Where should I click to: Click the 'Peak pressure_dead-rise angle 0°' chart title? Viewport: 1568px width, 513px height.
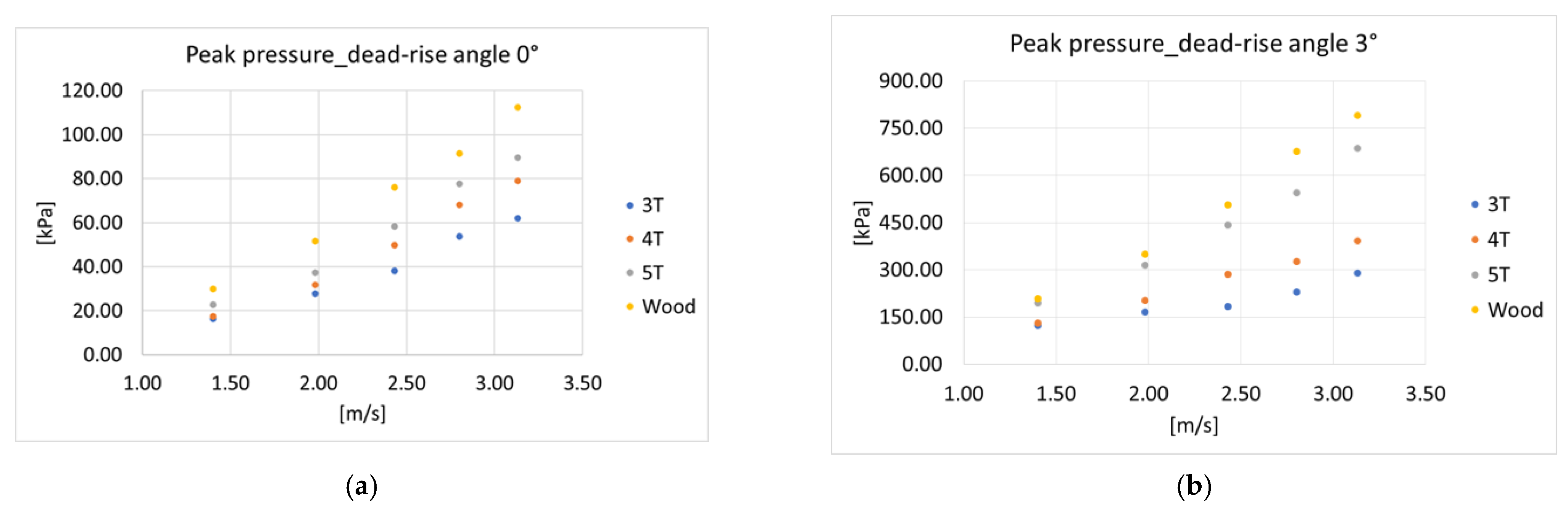(361, 55)
